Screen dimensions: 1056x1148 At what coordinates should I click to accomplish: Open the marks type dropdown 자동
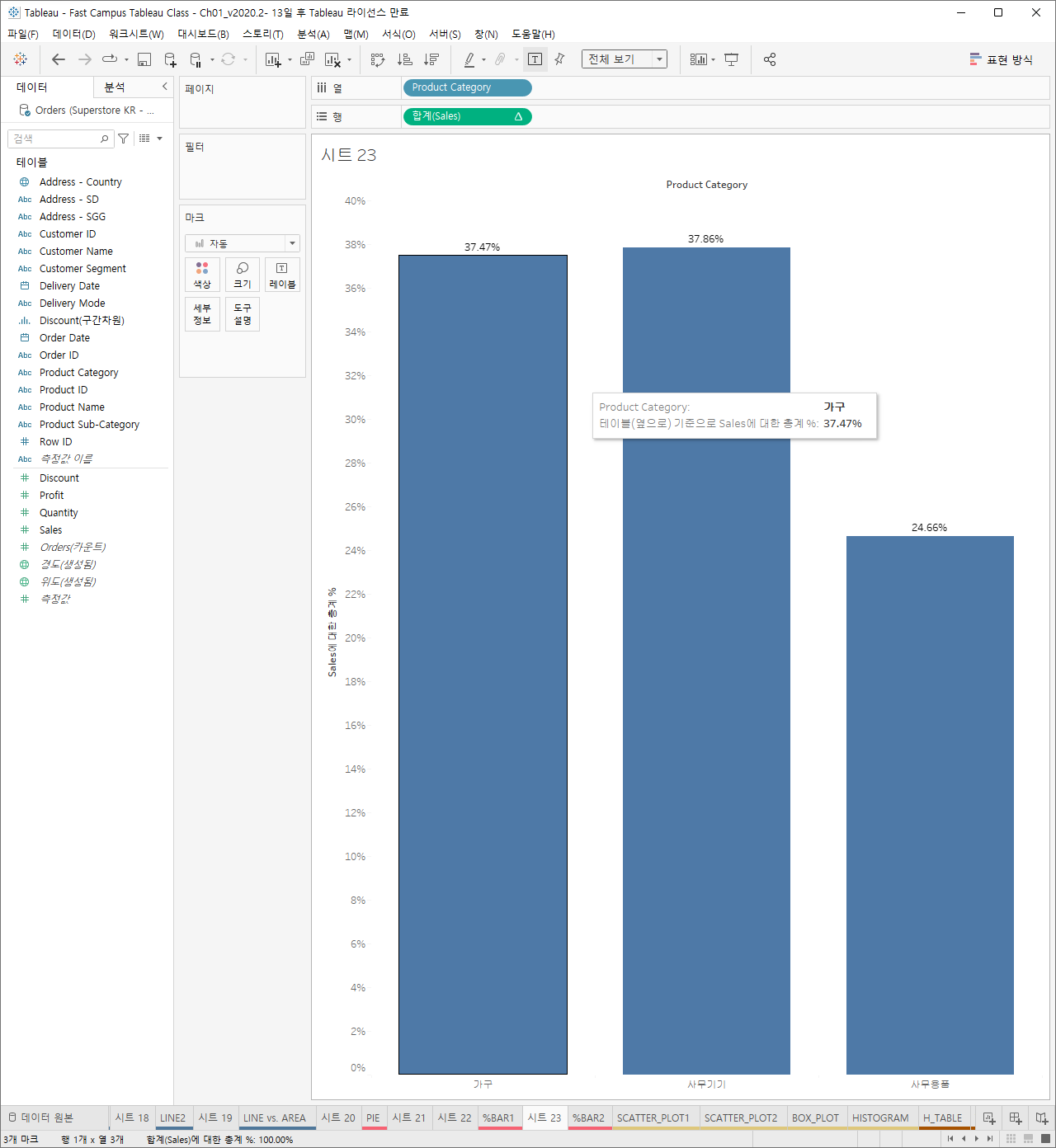[x=243, y=243]
